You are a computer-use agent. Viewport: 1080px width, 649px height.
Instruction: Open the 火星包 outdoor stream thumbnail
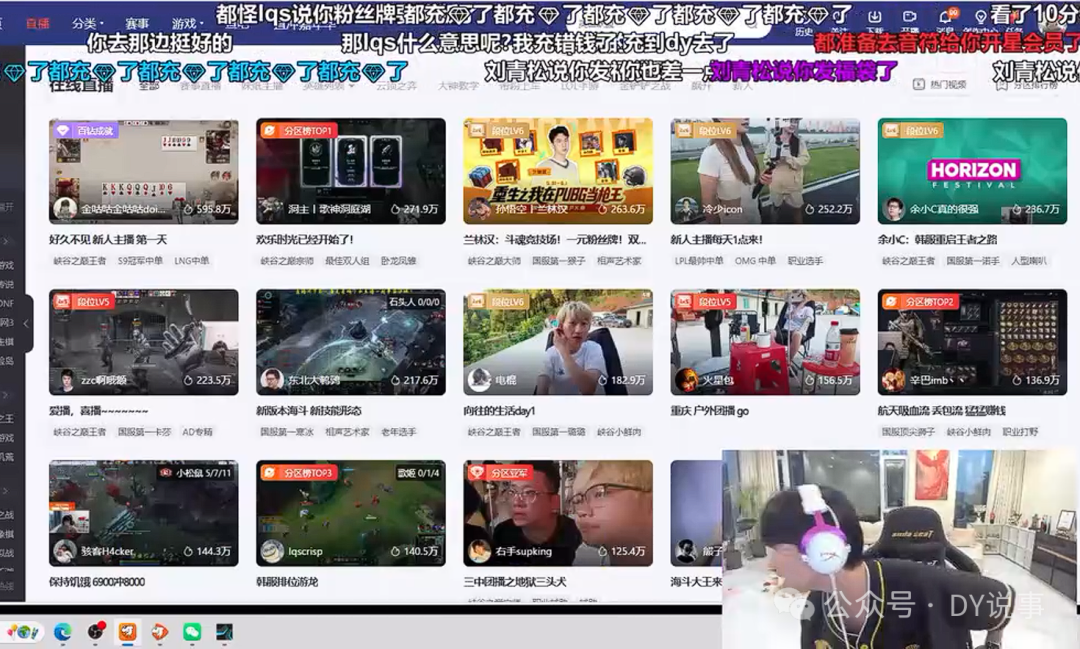pos(765,342)
